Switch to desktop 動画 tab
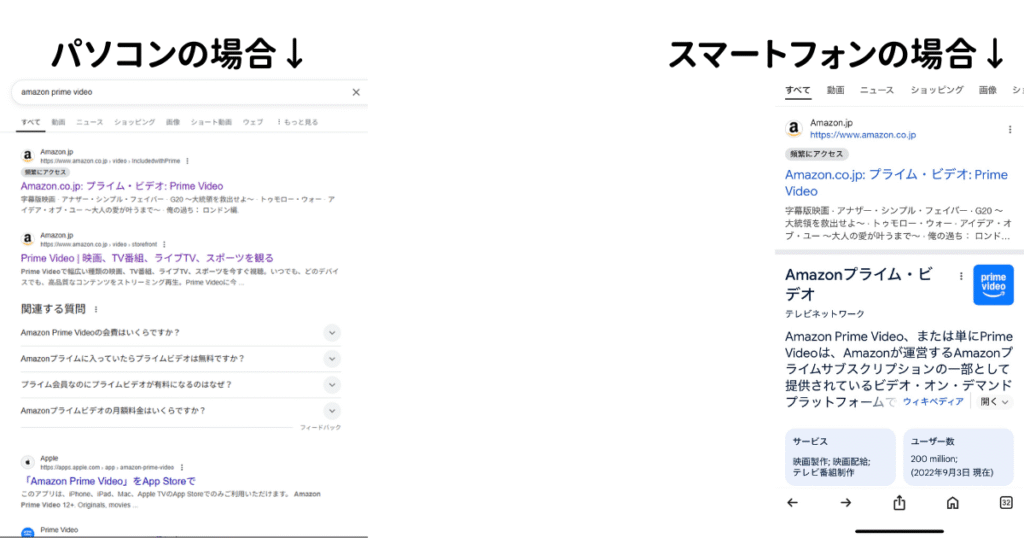 click(x=58, y=122)
